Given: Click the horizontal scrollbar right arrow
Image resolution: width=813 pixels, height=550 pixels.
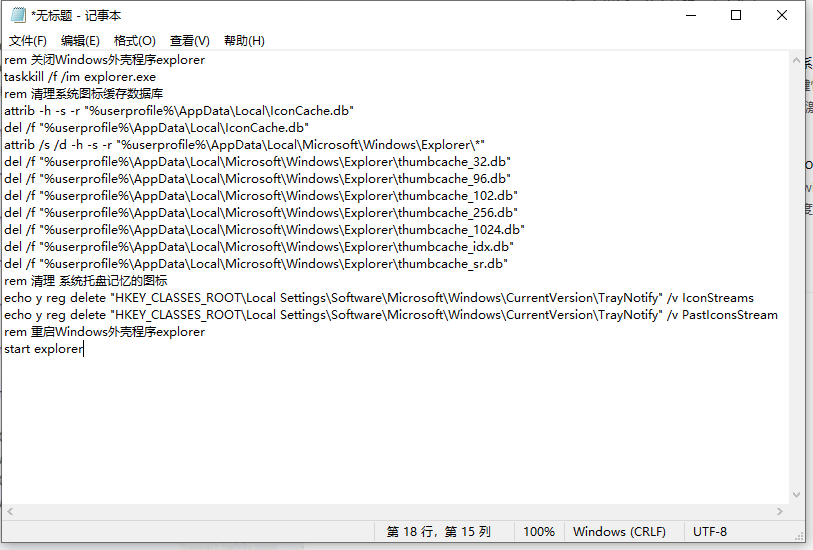Looking at the screenshot, I should (779, 512).
